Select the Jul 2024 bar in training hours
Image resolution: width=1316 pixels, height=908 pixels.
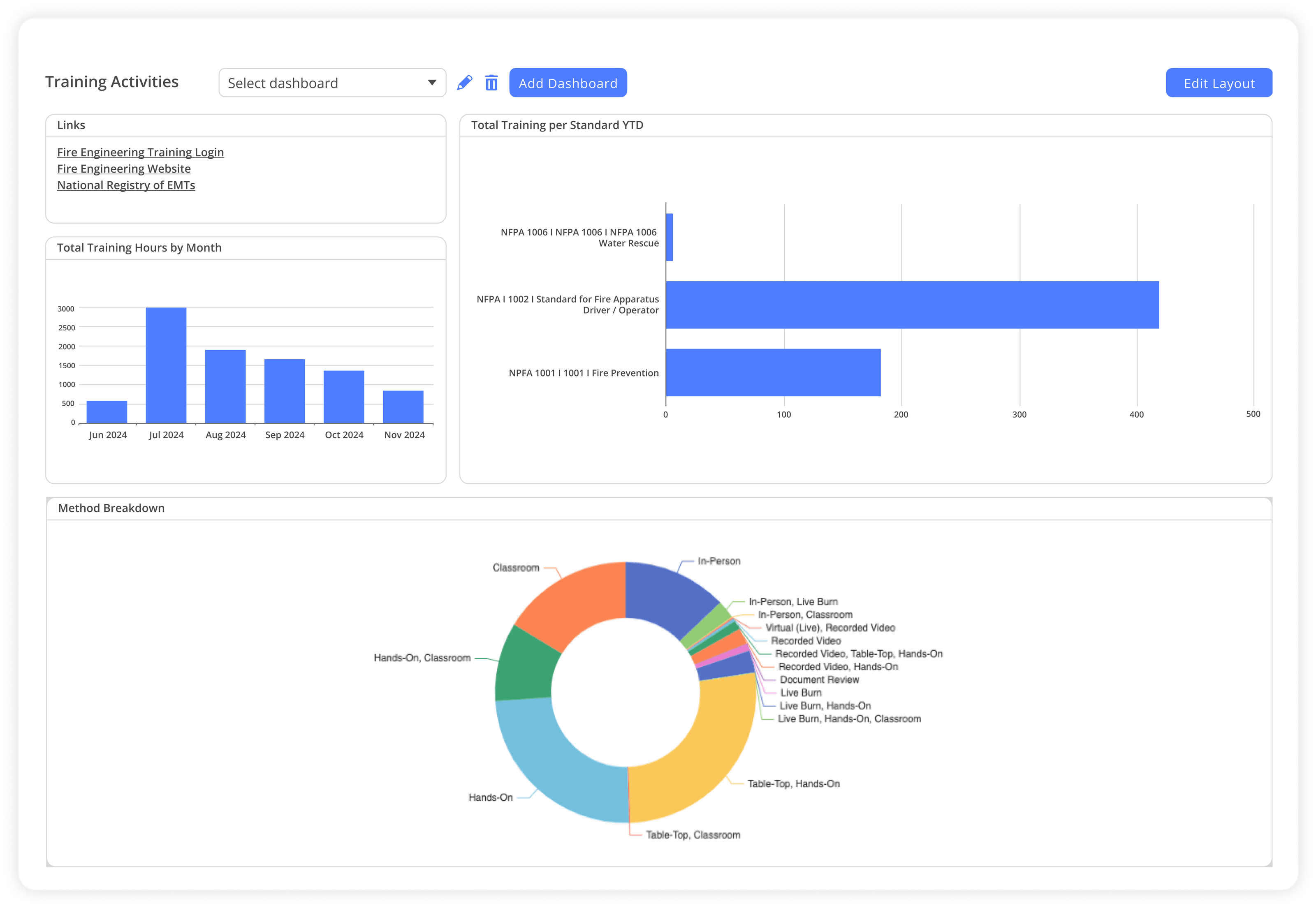tap(166, 364)
